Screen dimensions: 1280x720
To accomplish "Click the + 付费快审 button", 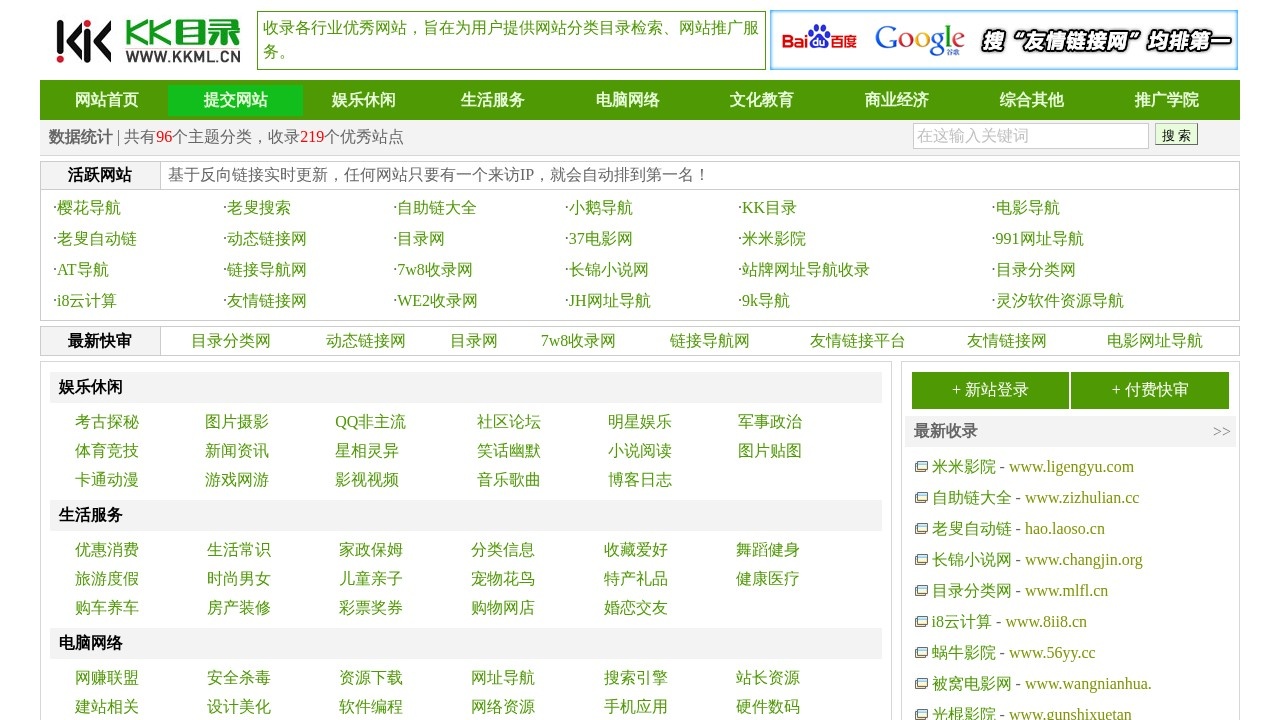I will pos(1150,390).
